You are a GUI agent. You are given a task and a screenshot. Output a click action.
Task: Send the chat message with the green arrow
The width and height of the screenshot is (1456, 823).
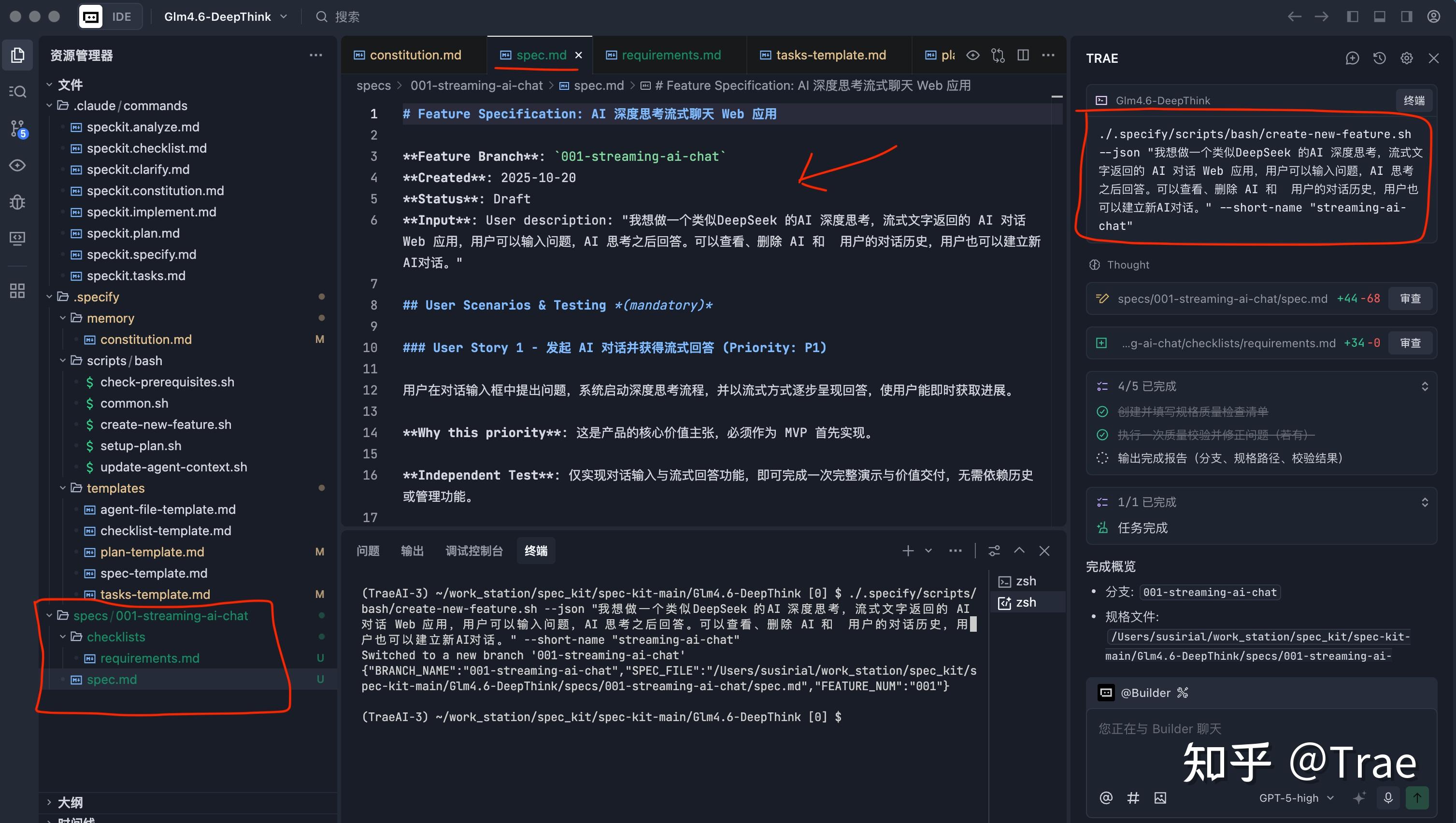click(x=1417, y=797)
